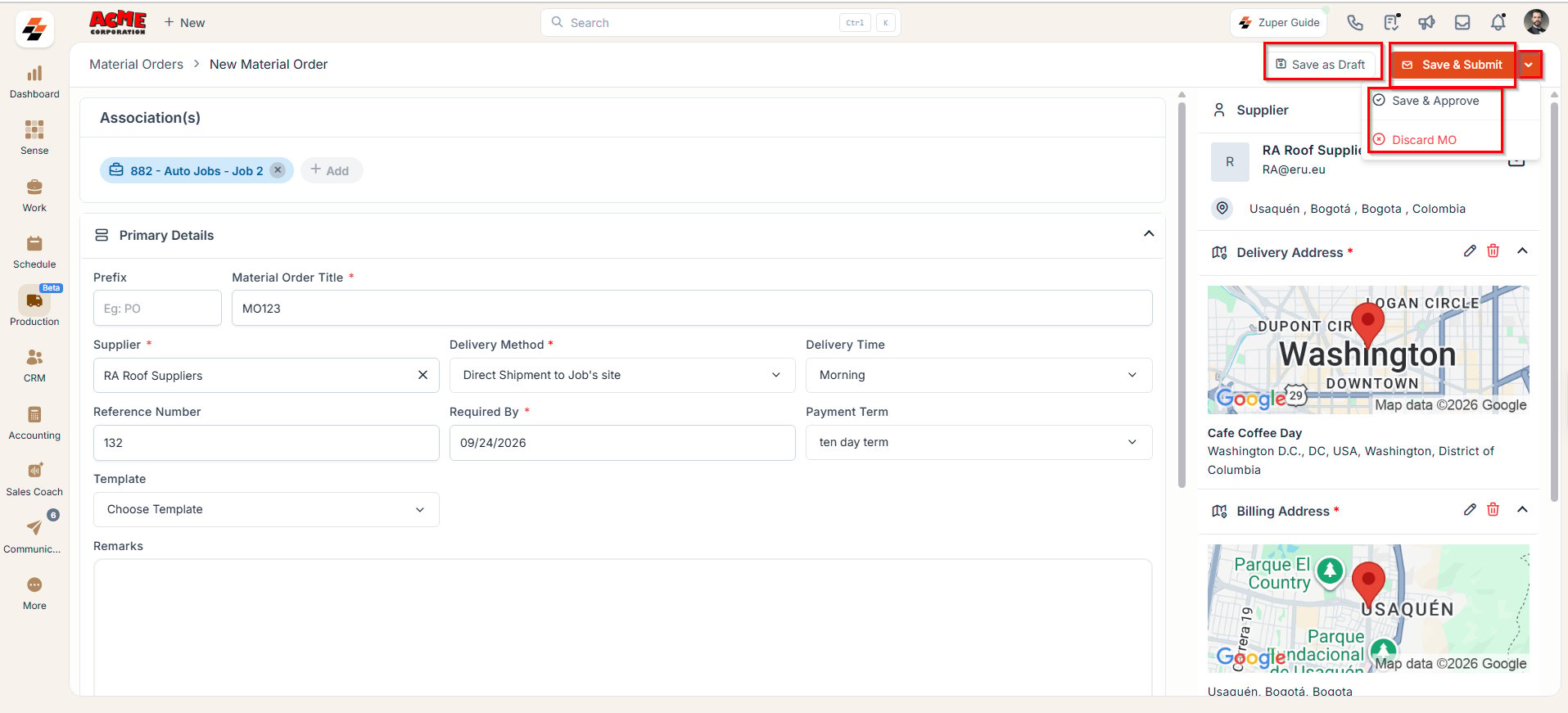Collapse the Delivery Address section
Image resolution: width=1568 pixels, height=713 pixels.
click(x=1522, y=251)
